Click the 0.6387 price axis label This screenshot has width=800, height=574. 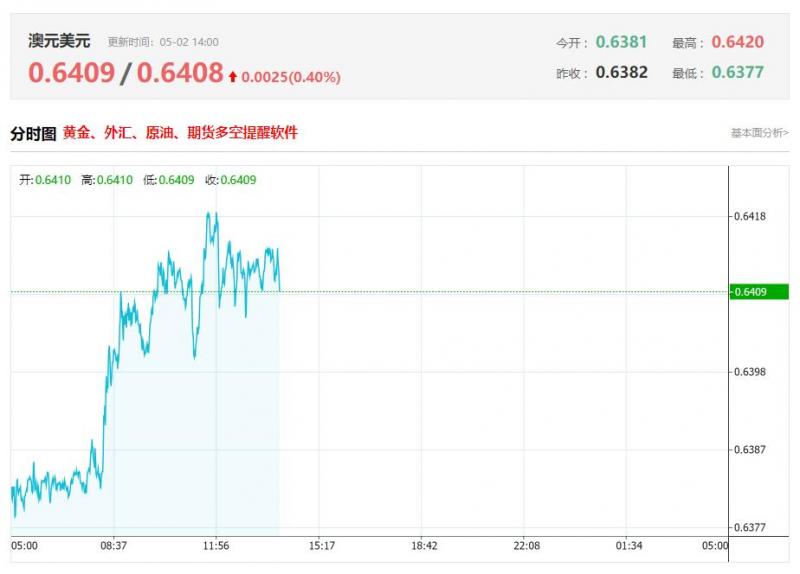click(749, 450)
